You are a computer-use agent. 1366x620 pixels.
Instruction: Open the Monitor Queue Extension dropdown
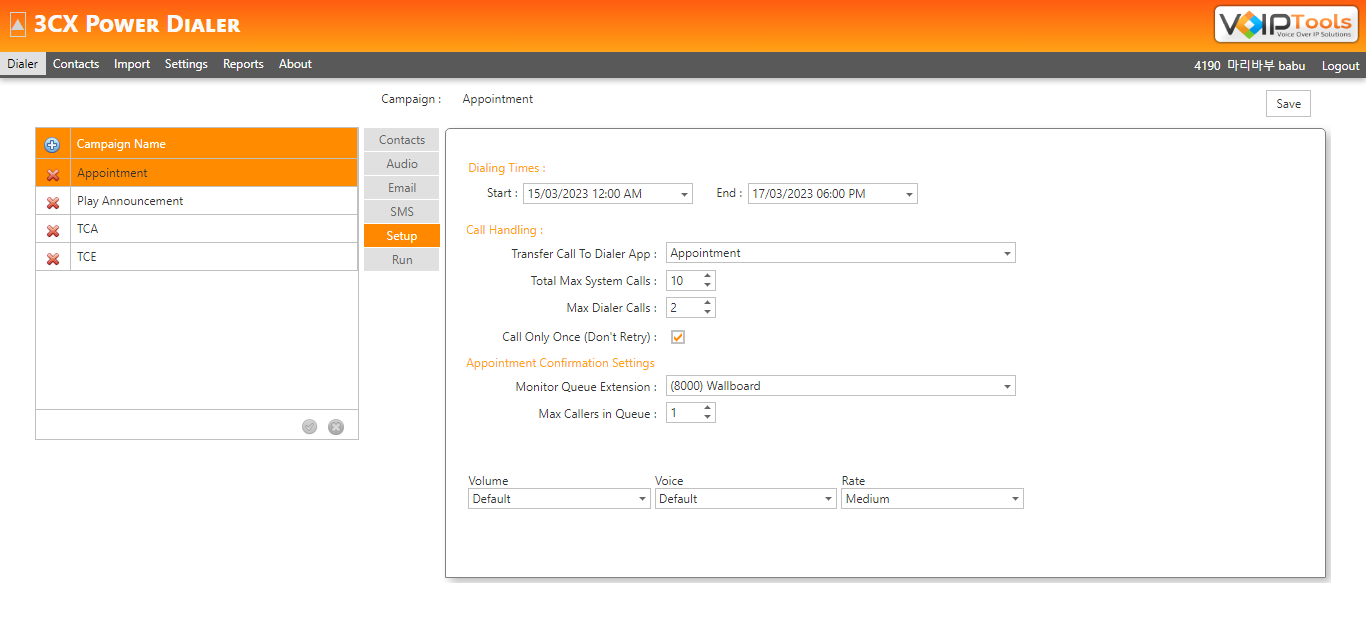[x=1007, y=385]
